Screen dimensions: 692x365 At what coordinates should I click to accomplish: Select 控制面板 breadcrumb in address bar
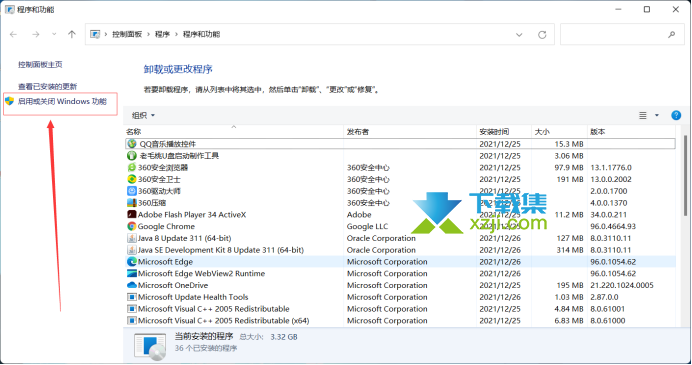click(127, 34)
